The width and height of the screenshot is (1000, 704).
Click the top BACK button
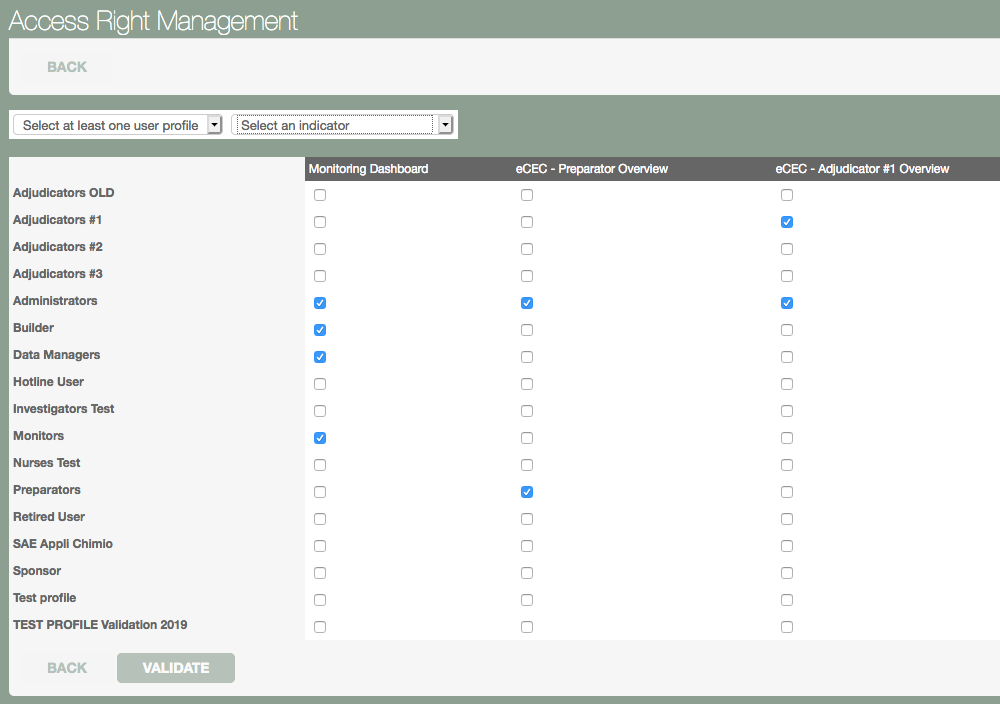tap(67, 67)
